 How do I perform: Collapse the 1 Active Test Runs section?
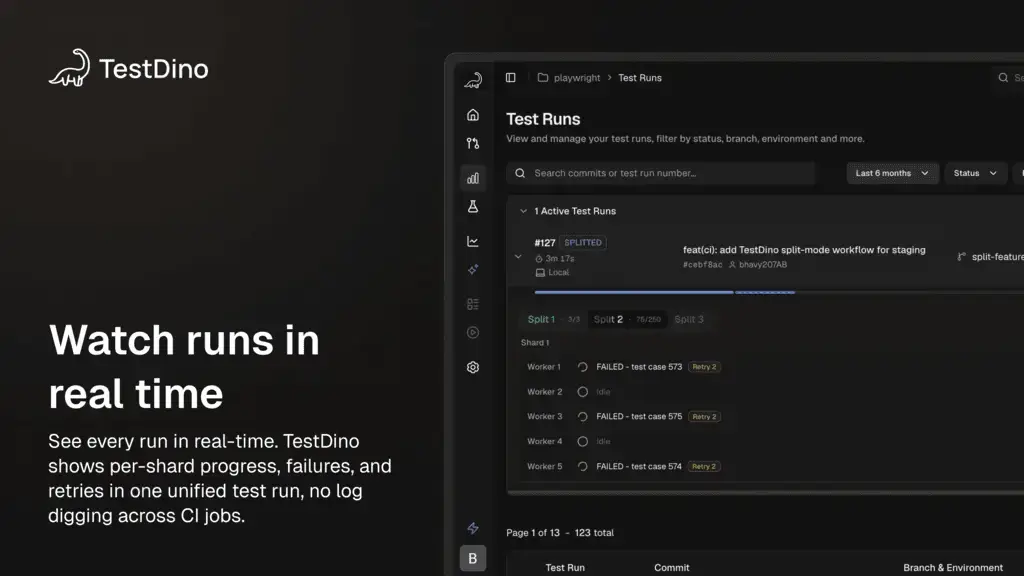523,211
